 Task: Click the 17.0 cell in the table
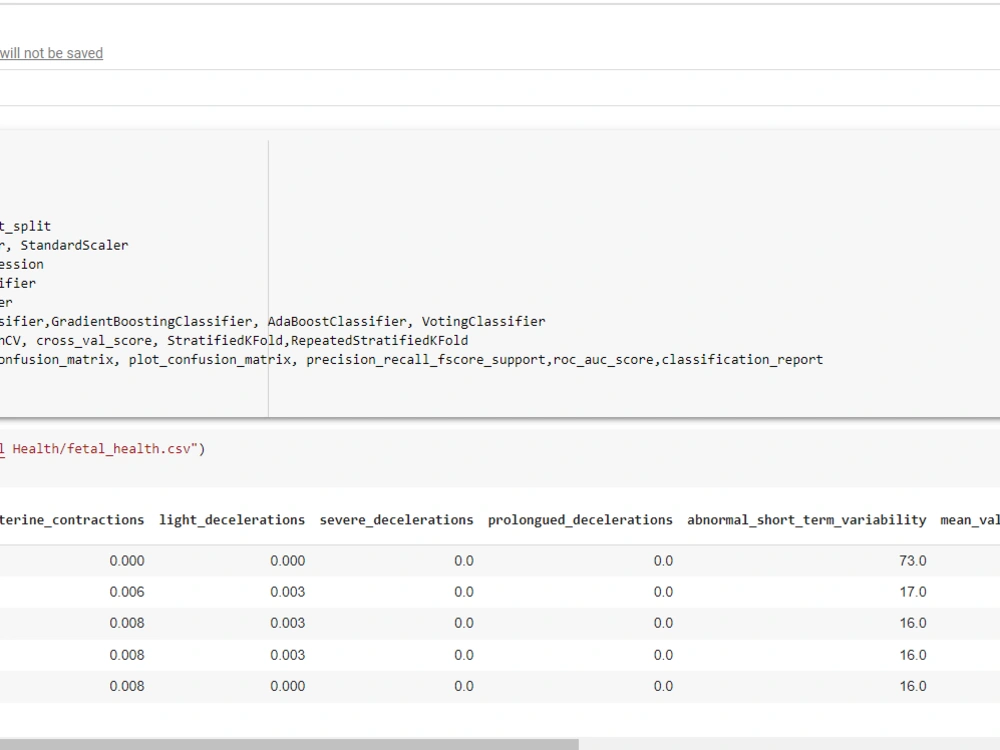[913, 592]
